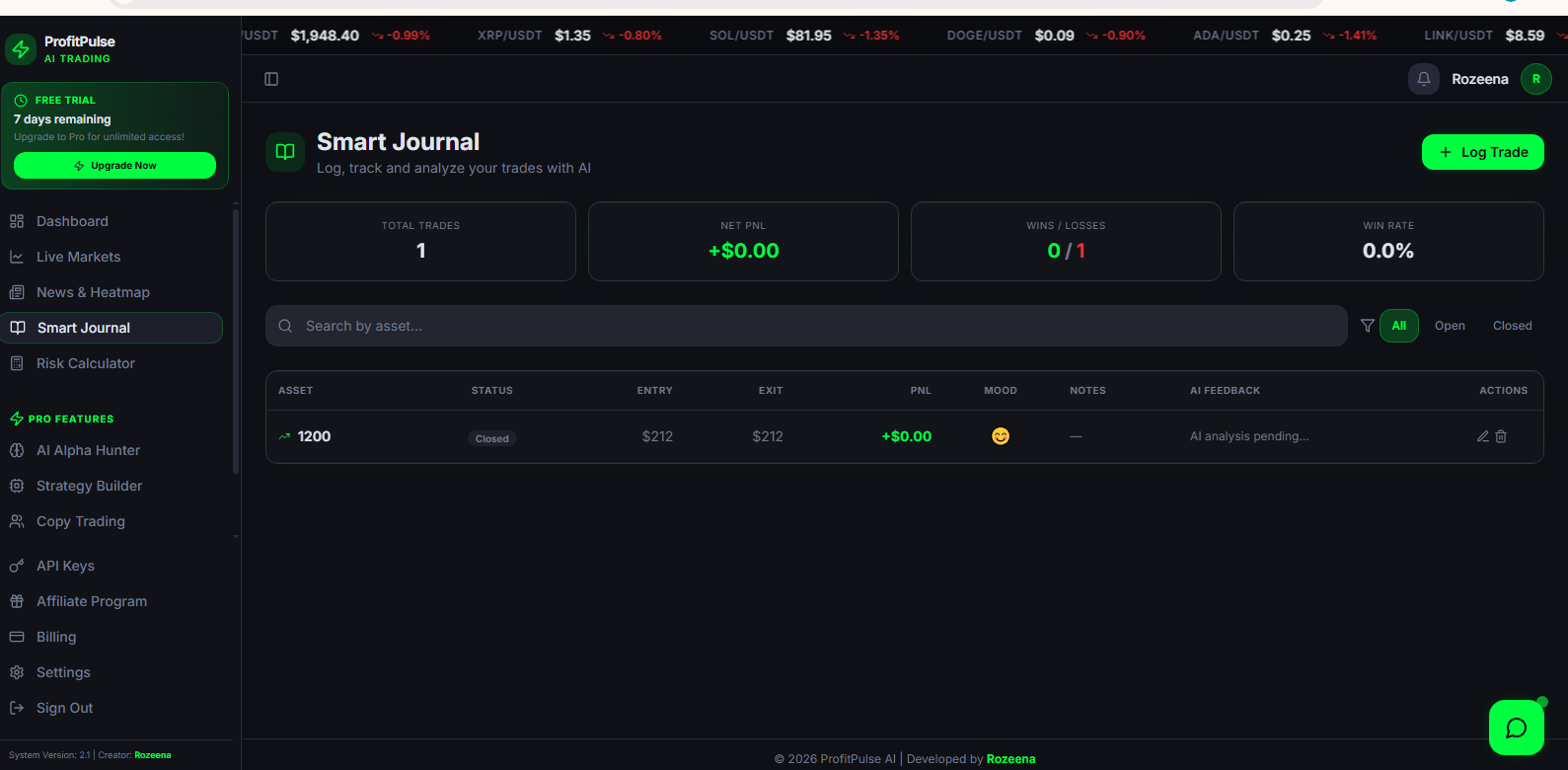
Task: Click the Total Trades card
Action: tap(420, 242)
